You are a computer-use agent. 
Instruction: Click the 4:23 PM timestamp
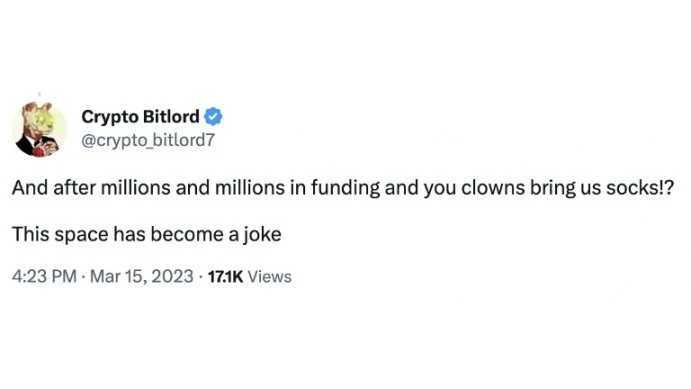click(44, 277)
